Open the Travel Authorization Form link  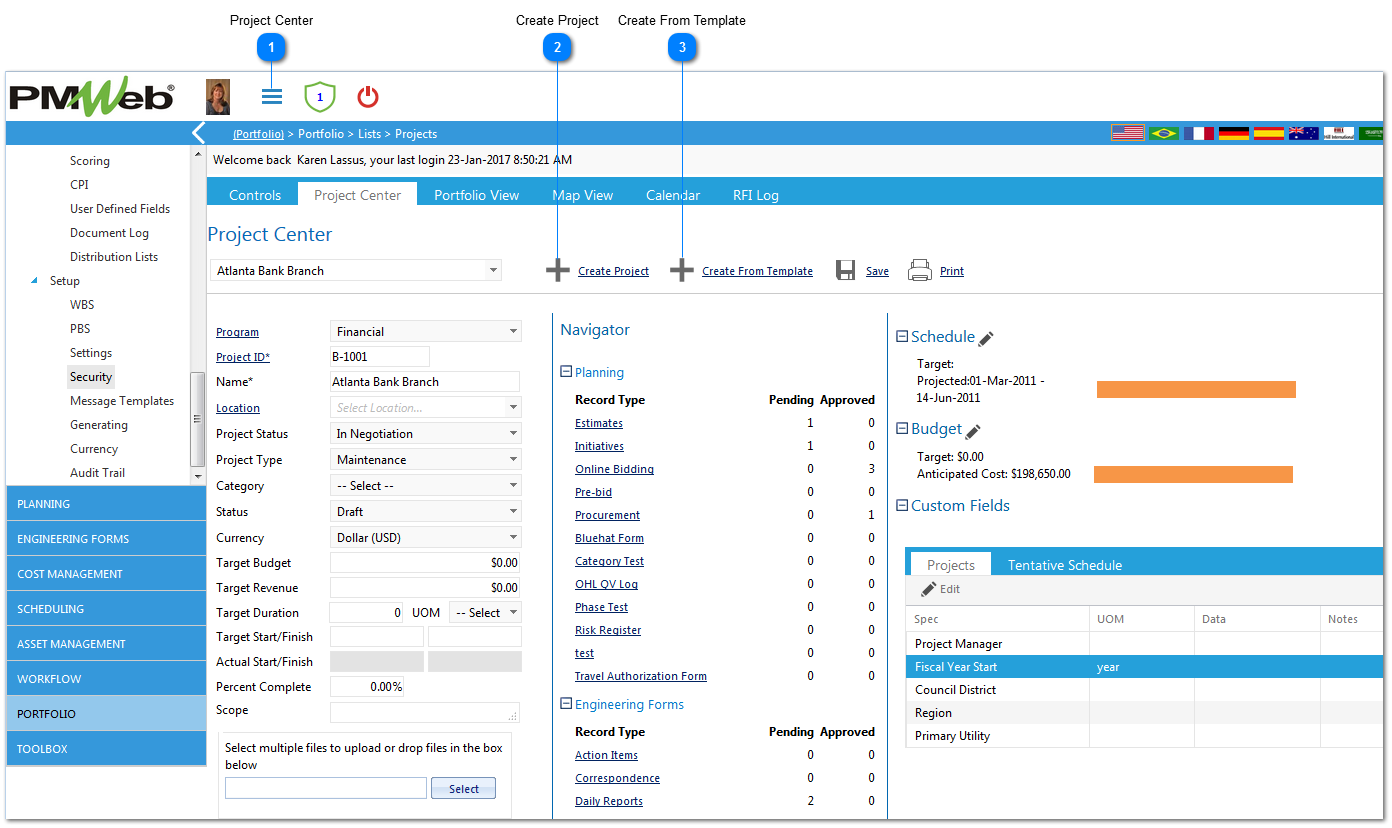coord(641,676)
